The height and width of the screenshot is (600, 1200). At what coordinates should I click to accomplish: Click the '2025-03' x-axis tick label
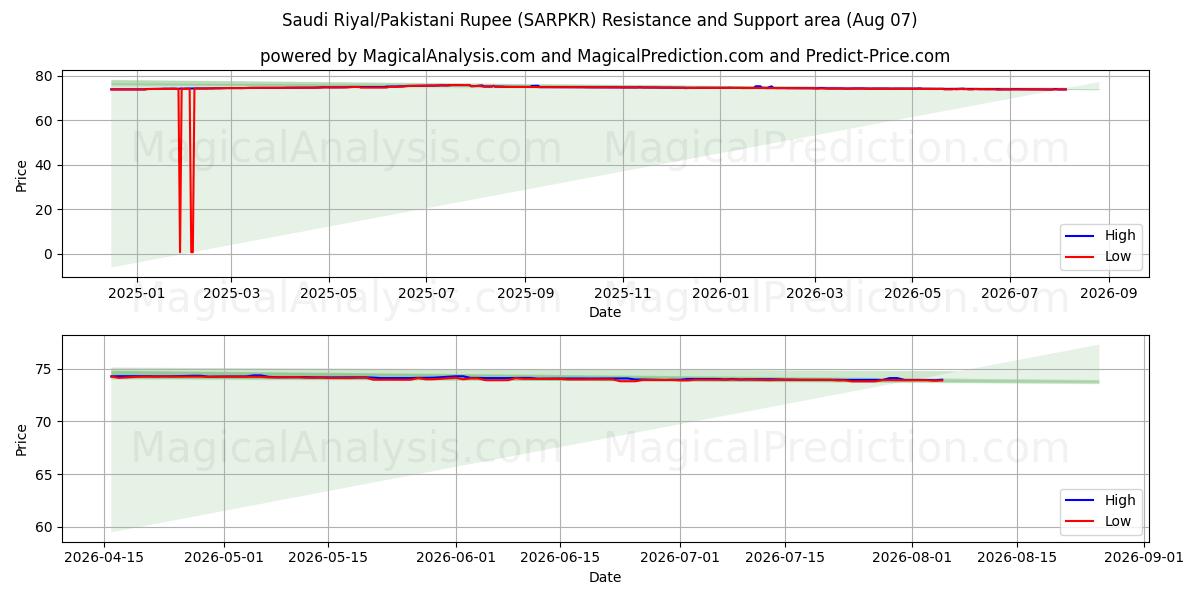[231, 293]
